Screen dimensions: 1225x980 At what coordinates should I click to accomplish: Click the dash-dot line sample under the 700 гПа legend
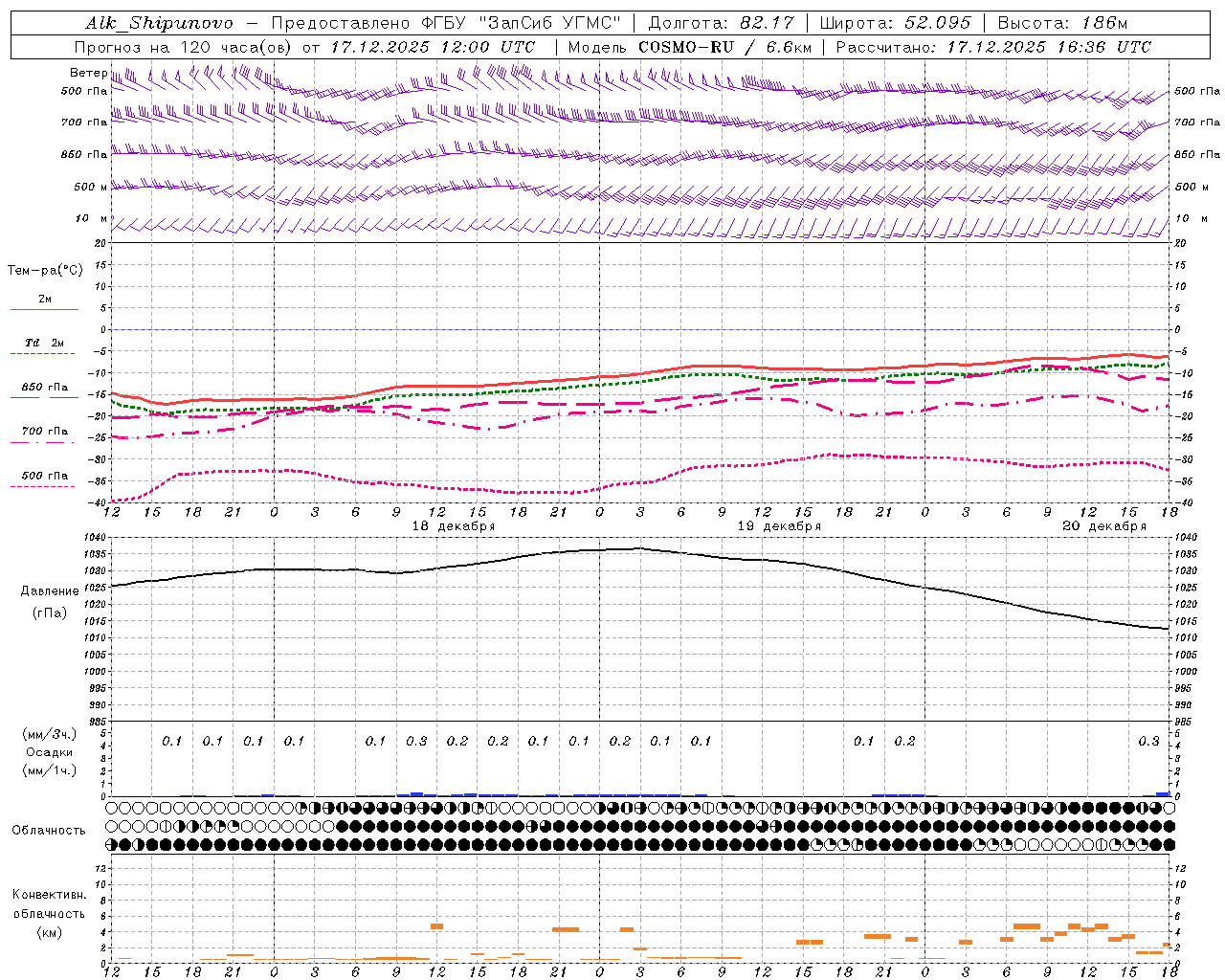(44, 442)
